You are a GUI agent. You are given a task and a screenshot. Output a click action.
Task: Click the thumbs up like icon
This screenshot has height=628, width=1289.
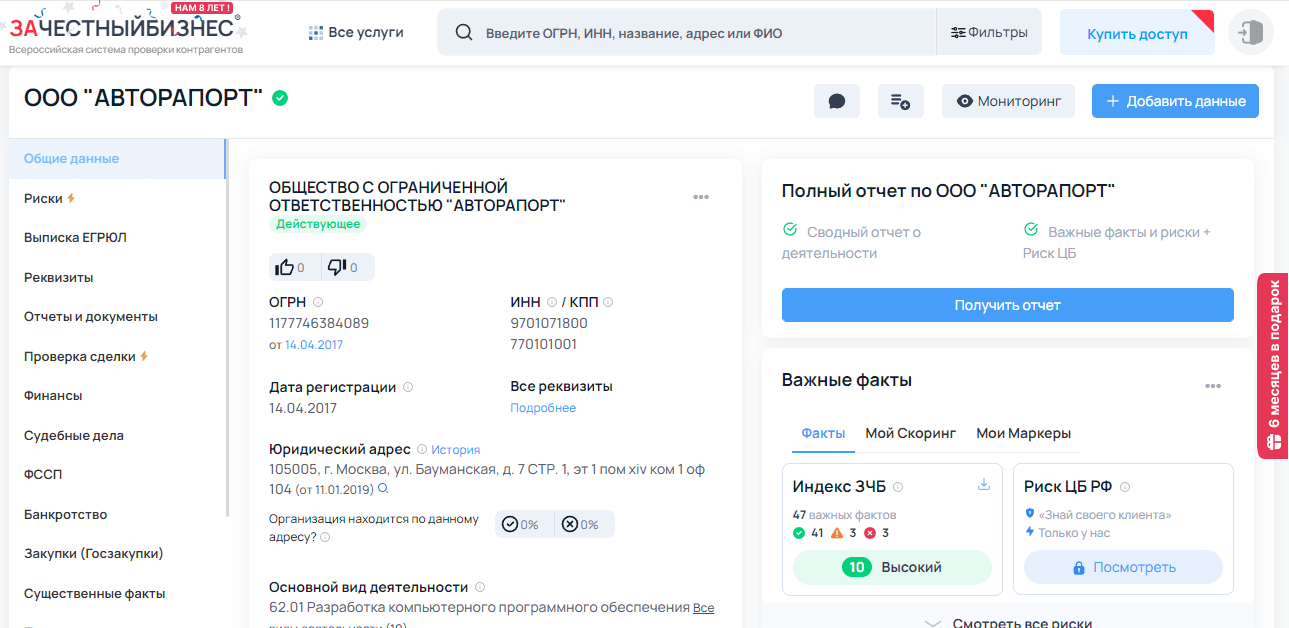(286, 267)
